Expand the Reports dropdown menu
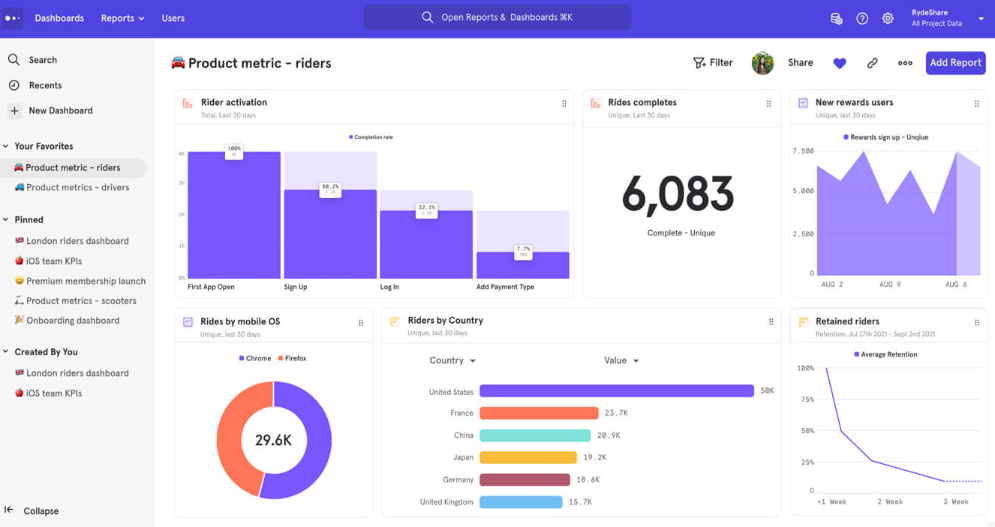The width and height of the screenshot is (995, 527). point(123,18)
